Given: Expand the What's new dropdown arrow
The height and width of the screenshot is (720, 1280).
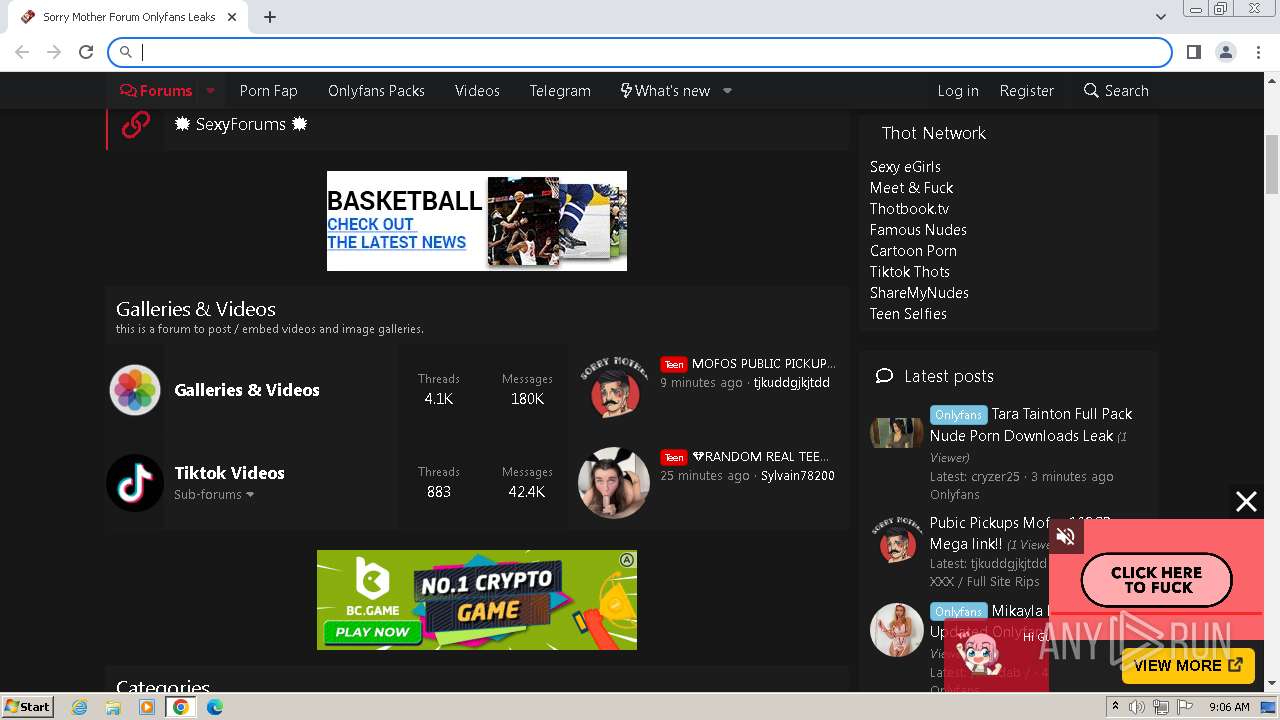Looking at the screenshot, I should (x=727, y=90).
